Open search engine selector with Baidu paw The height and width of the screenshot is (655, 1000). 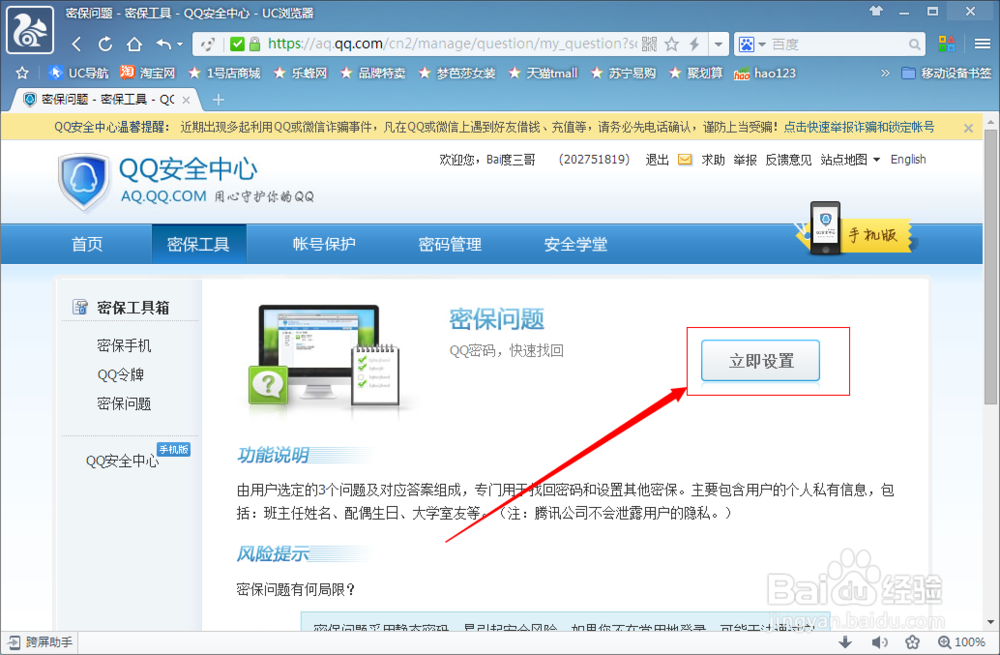click(751, 44)
